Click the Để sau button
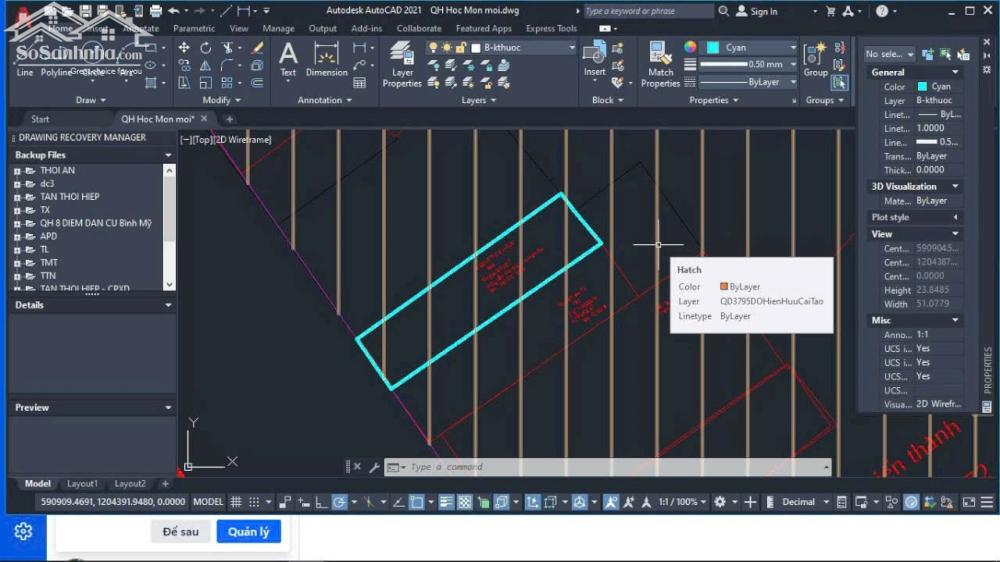 pyautogui.click(x=181, y=532)
